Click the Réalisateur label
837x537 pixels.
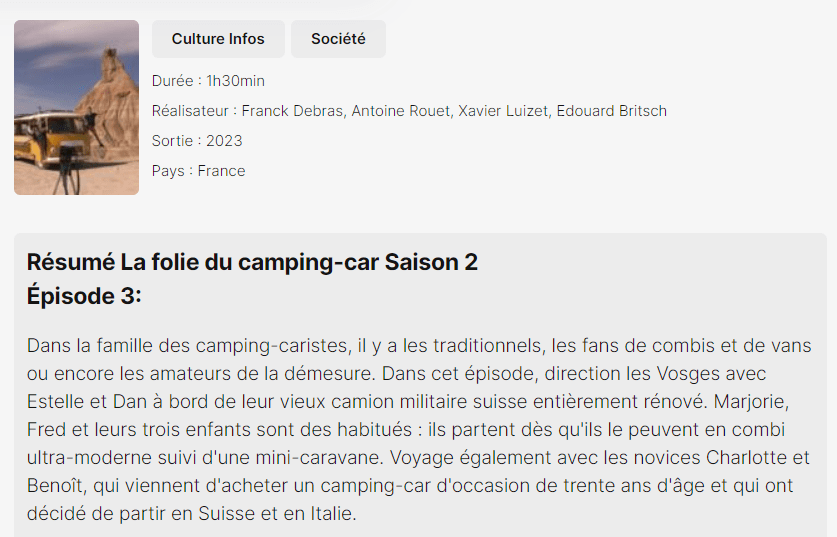[194, 111]
